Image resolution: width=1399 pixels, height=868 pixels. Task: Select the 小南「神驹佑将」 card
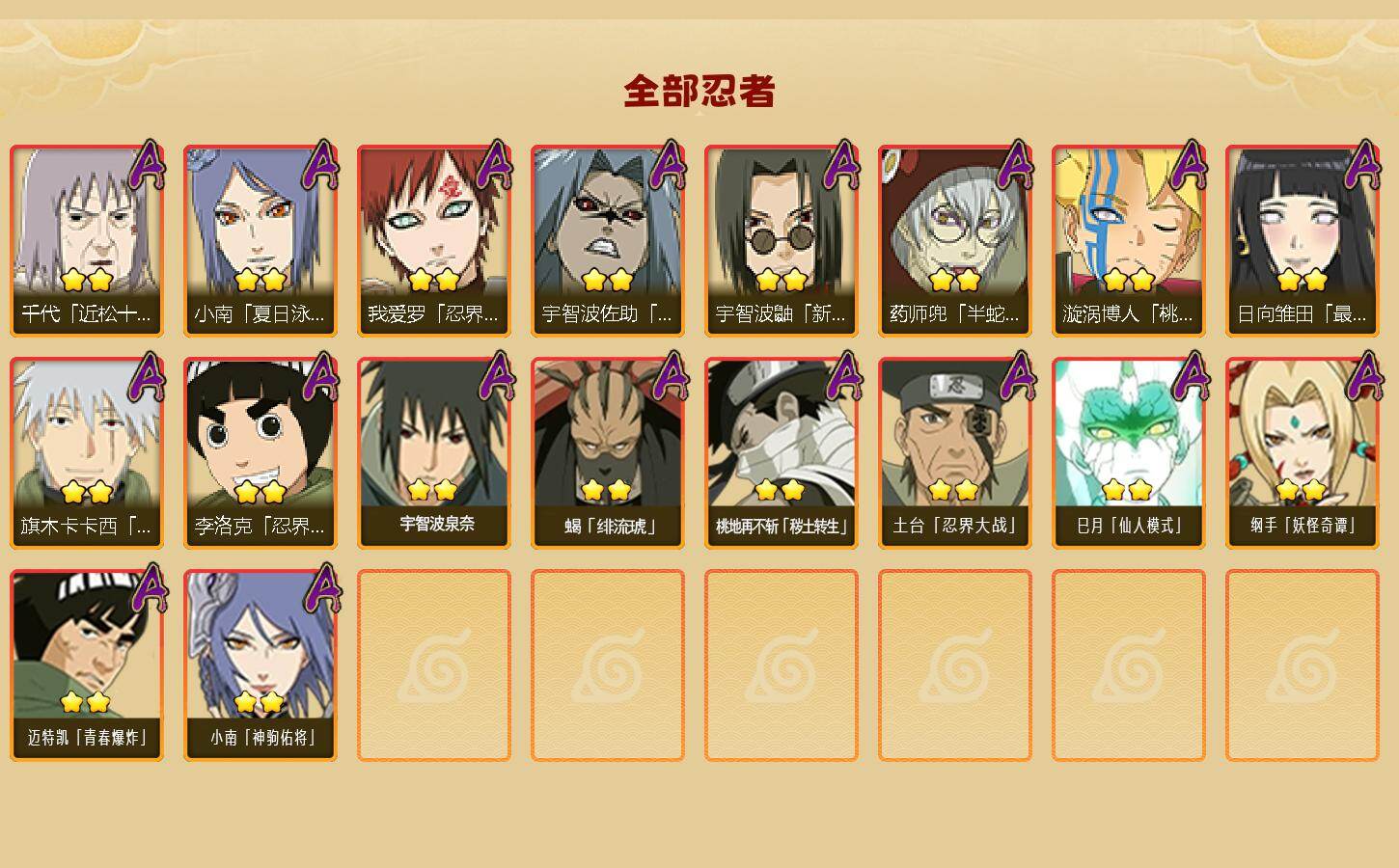tap(261, 665)
